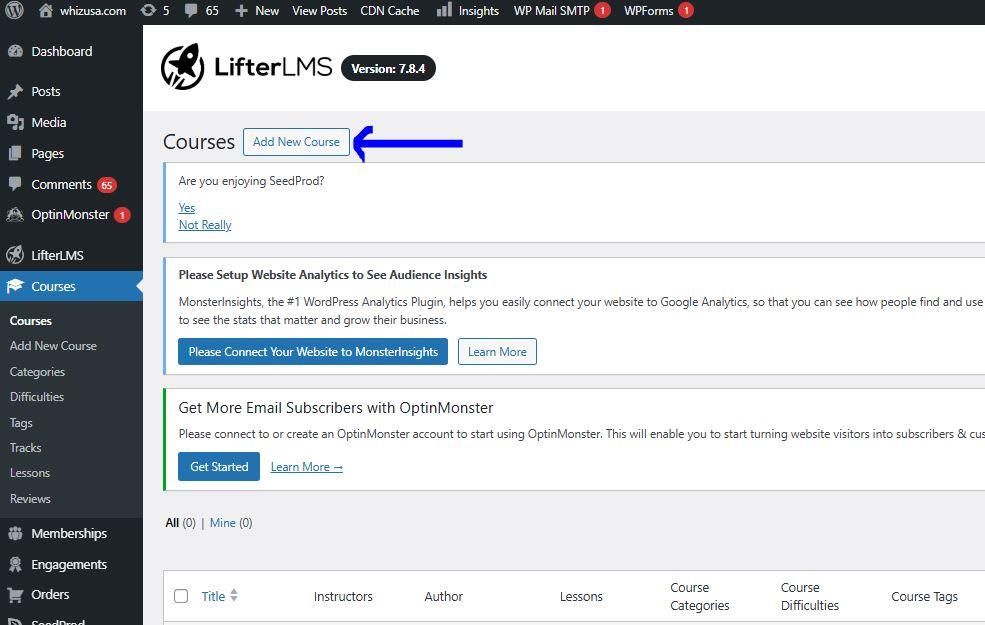Click the Dashboard gauge icon in sidebar
Image resolution: width=985 pixels, height=625 pixels.
pos(15,52)
